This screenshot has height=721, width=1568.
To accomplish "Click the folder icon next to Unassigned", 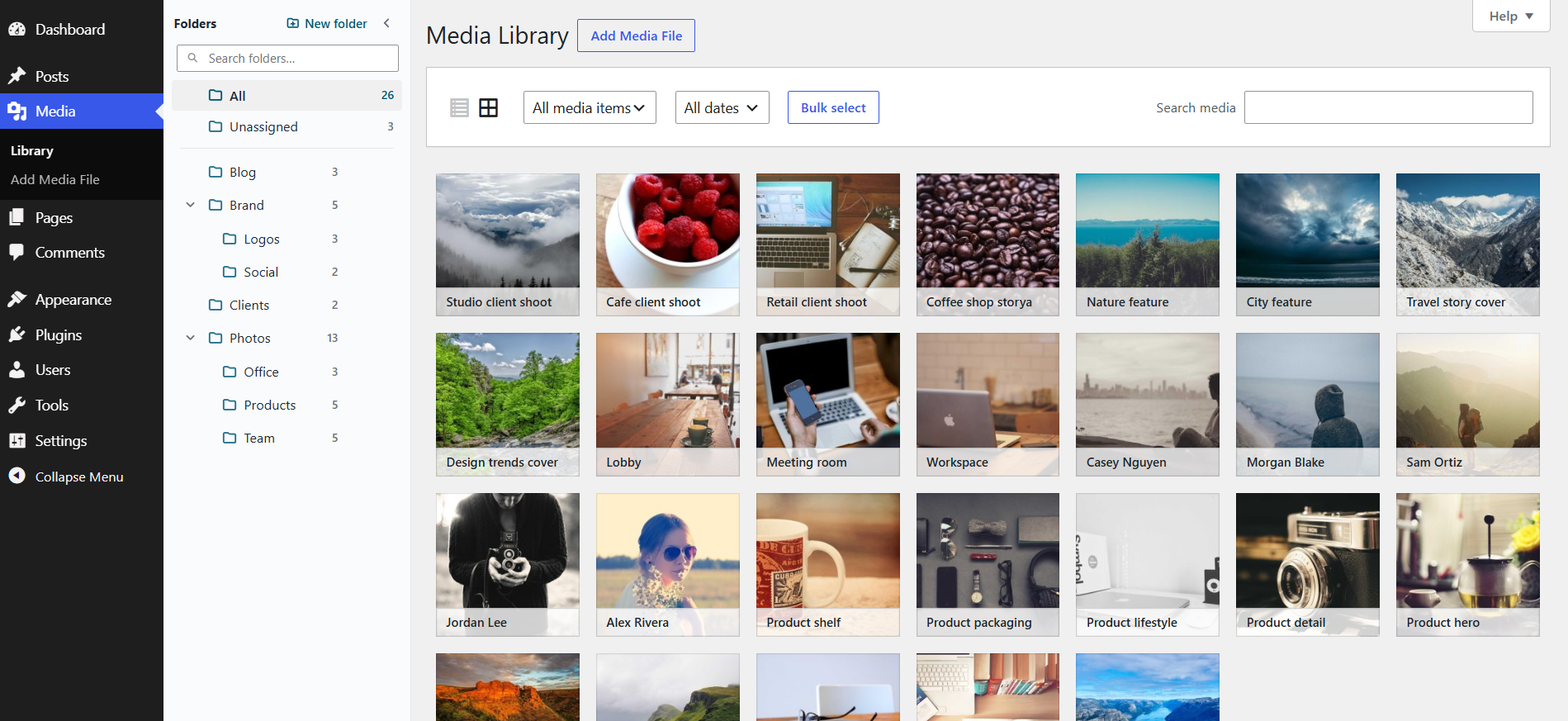I will (x=216, y=126).
